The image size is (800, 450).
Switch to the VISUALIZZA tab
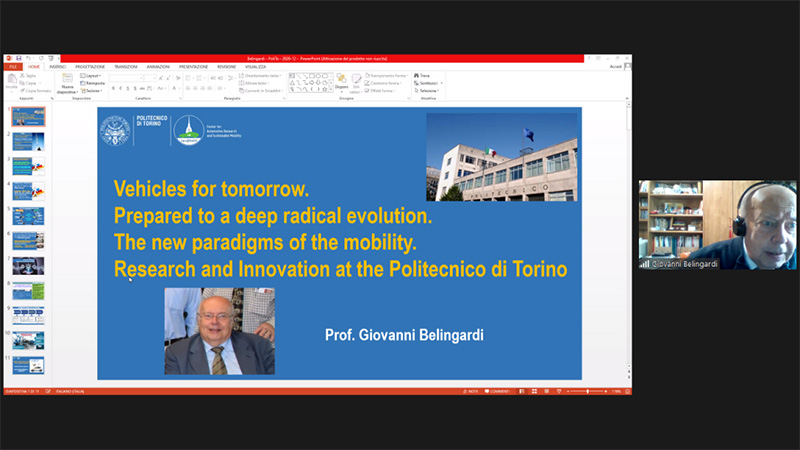[x=255, y=67]
